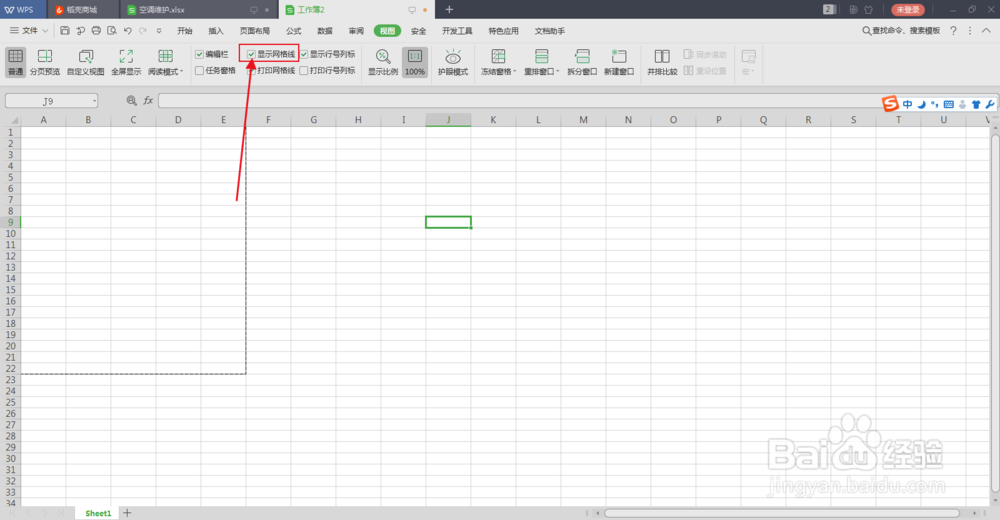The height and width of the screenshot is (520, 1000).
Task: Toggle Show Row/Column Headers (显示行号列标)
Action: coord(304,54)
